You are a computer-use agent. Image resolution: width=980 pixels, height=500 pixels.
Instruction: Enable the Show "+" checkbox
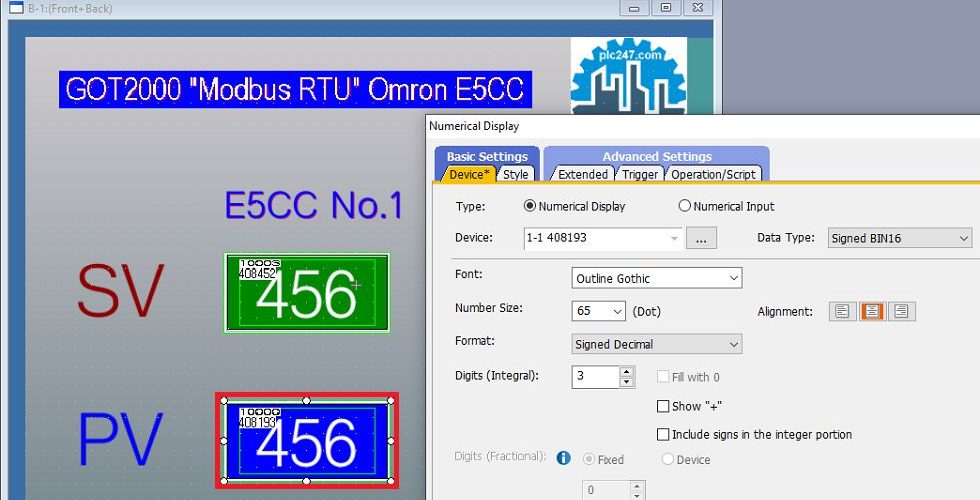[x=663, y=406]
